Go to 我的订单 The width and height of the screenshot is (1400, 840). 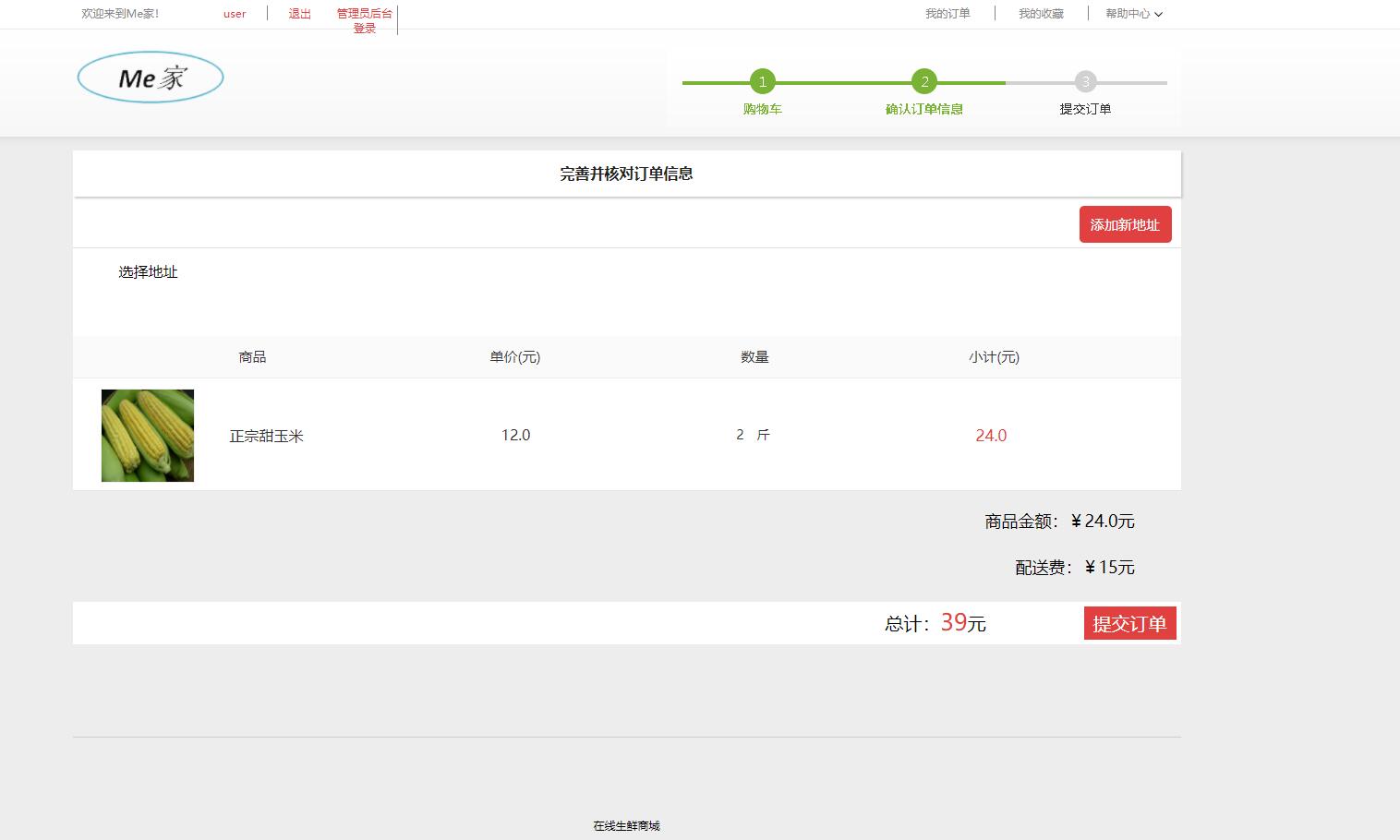[x=947, y=14]
